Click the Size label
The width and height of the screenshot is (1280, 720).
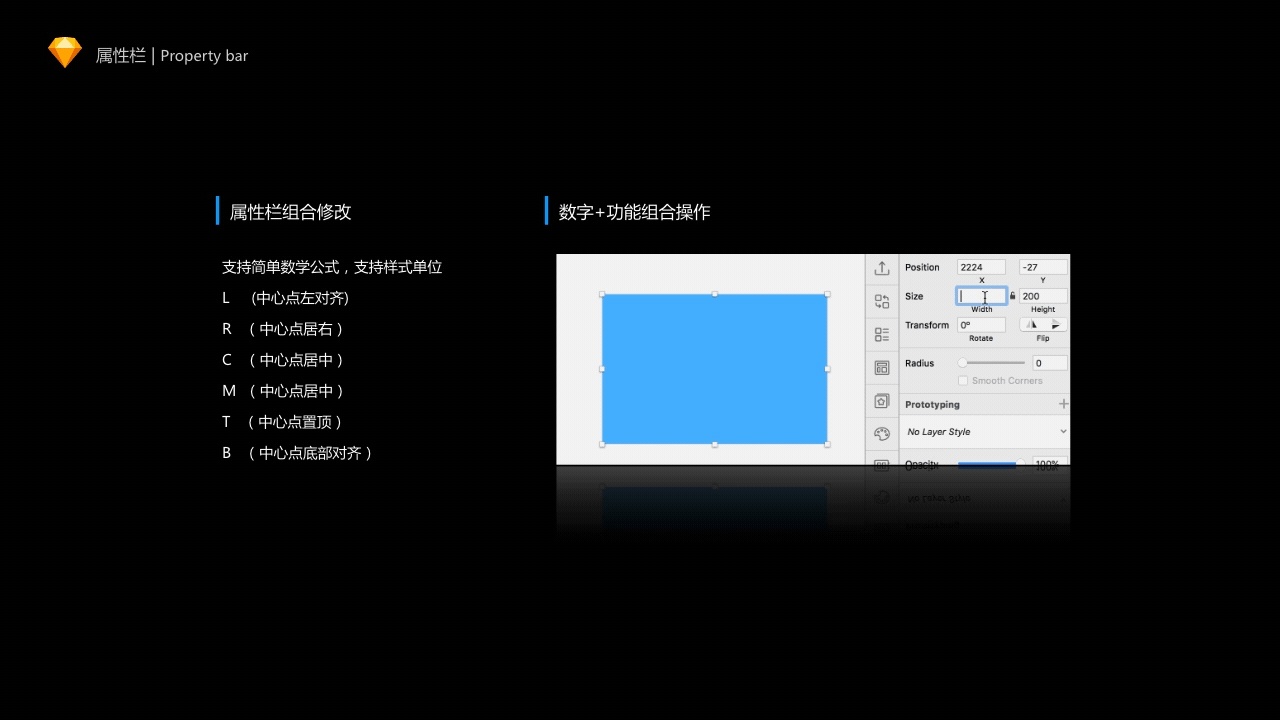point(914,296)
